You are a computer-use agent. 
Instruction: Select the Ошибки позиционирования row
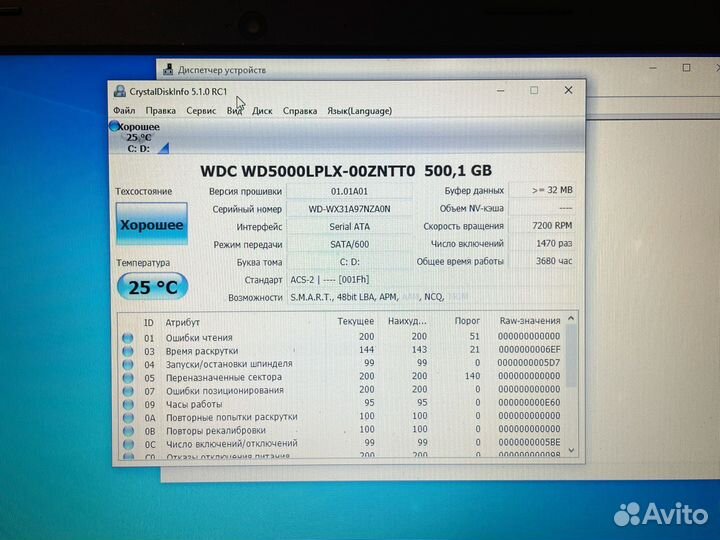tap(341, 390)
